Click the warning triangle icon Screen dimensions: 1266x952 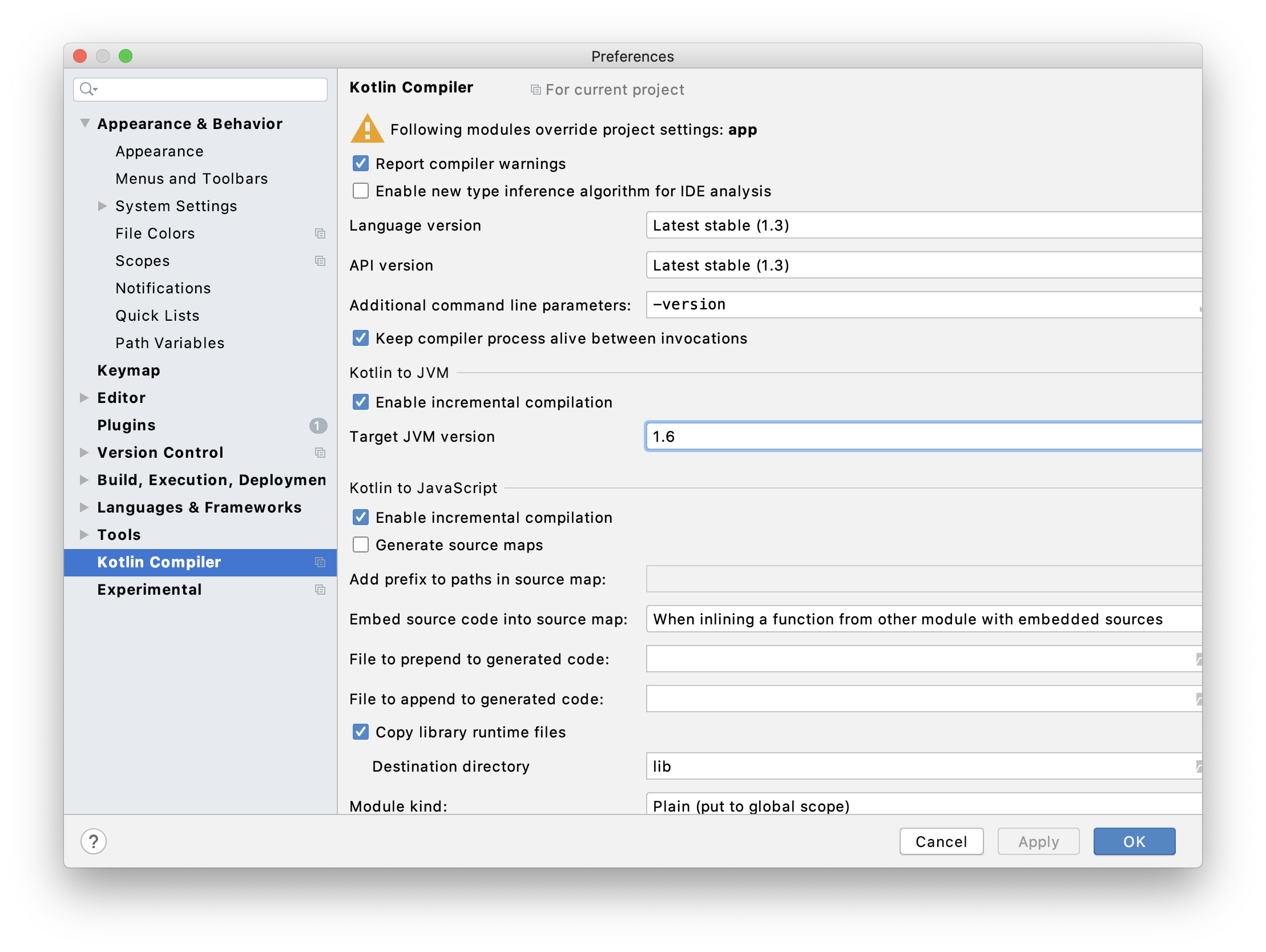[x=367, y=129]
